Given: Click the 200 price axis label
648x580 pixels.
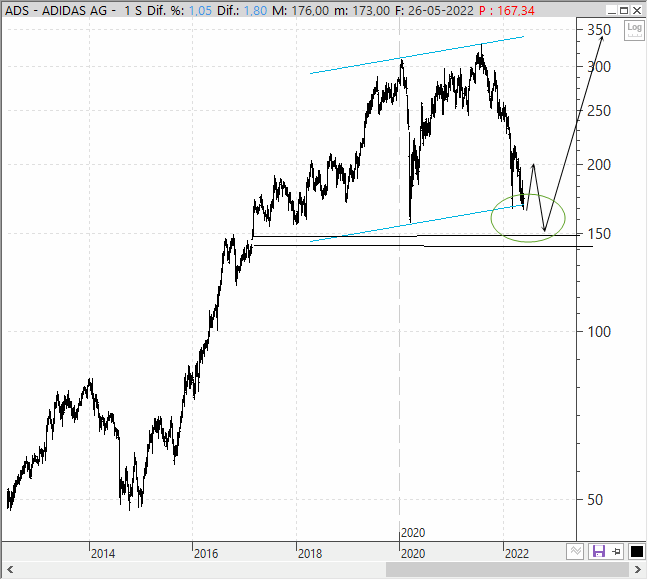Looking at the screenshot, I should [x=599, y=165].
